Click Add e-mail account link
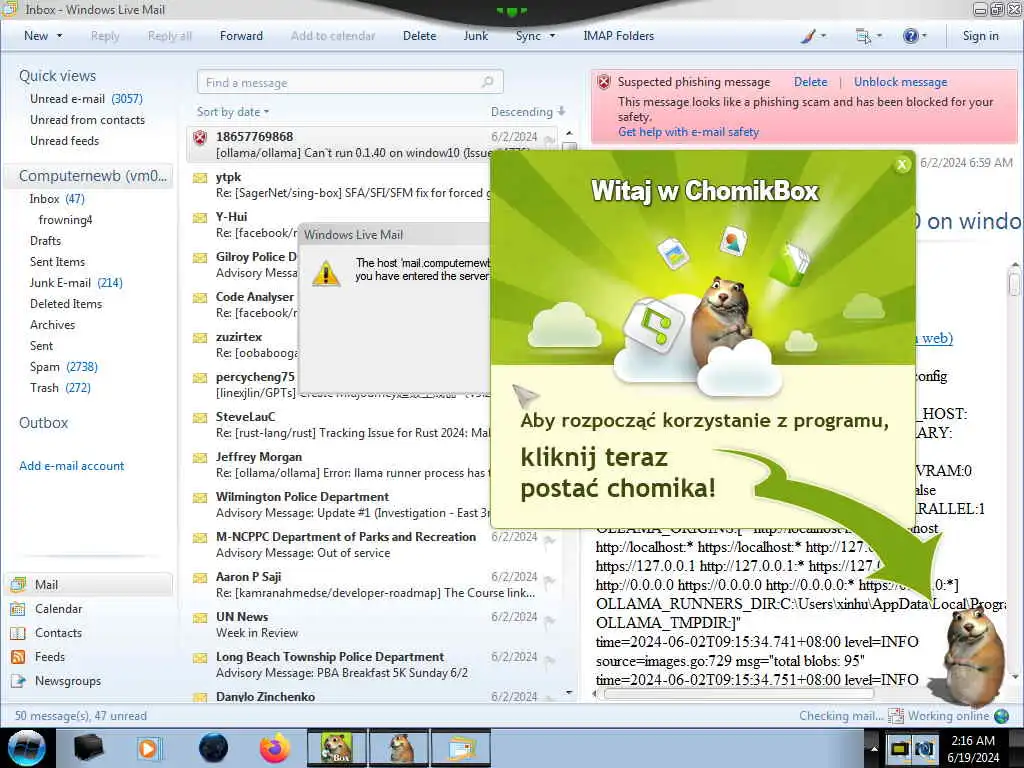The height and width of the screenshot is (768, 1024). tap(72, 466)
